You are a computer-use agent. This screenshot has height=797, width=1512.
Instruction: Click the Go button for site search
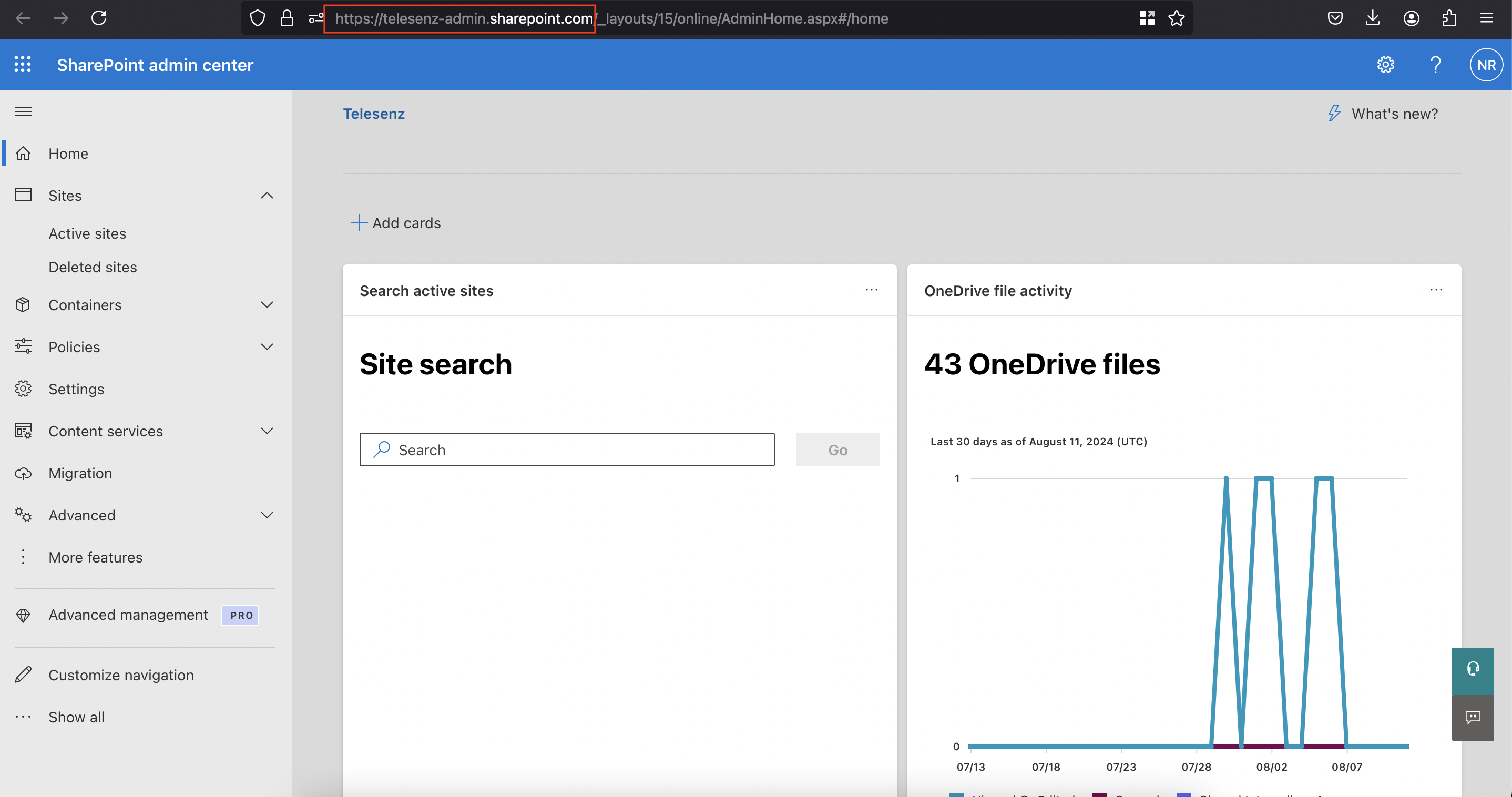coord(837,449)
